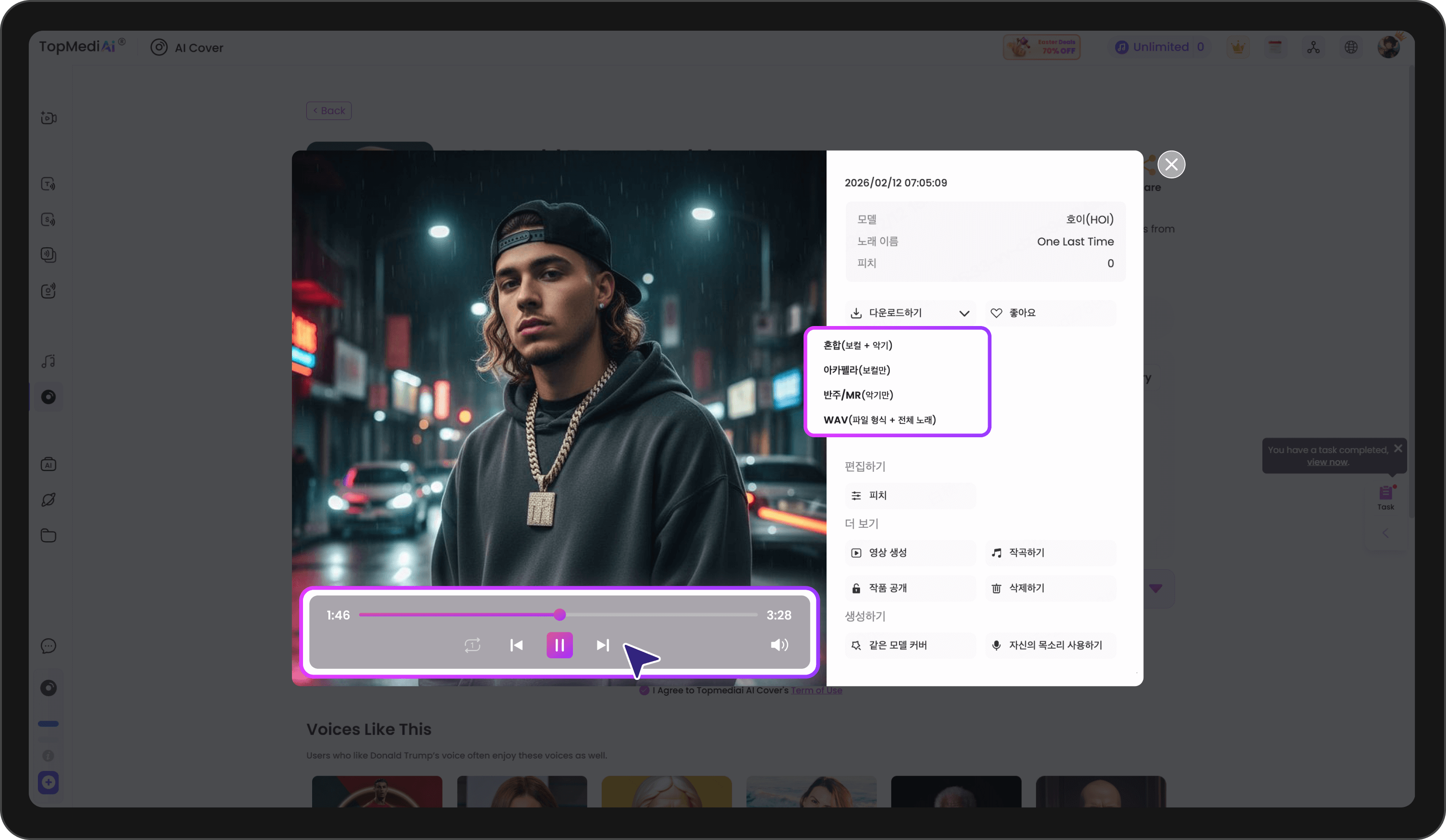Open the language globe icon
Screen dimensions: 1446x840
coord(1352,47)
